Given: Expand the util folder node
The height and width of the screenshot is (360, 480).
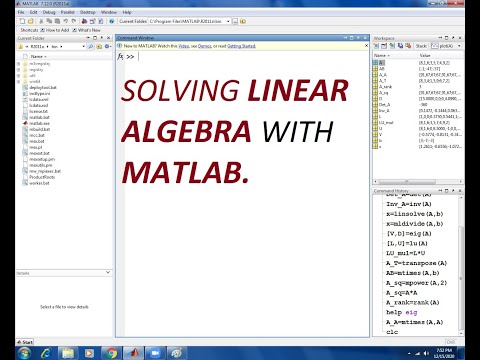Looking at the screenshot, I should click(19, 76).
